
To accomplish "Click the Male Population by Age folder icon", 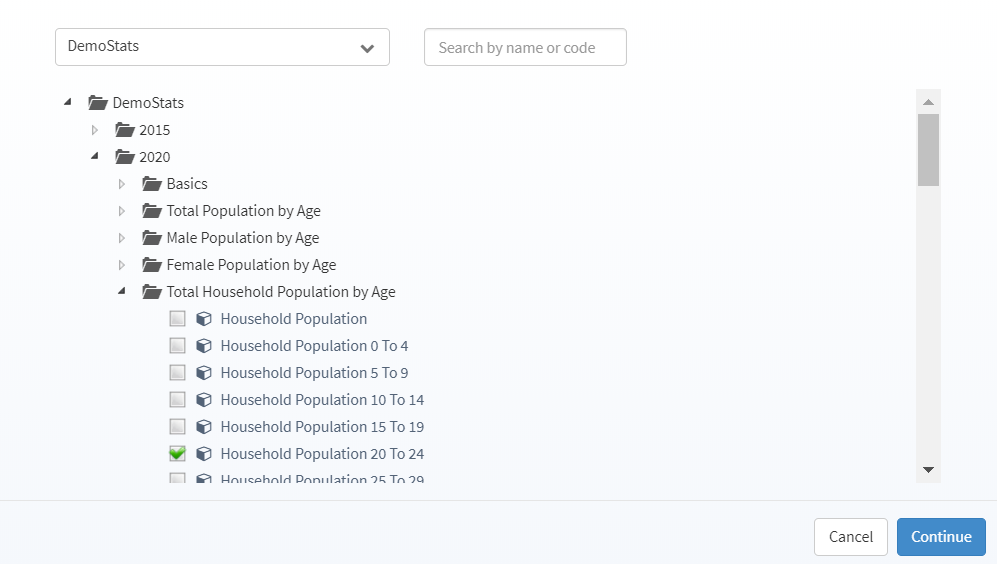I will [152, 238].
